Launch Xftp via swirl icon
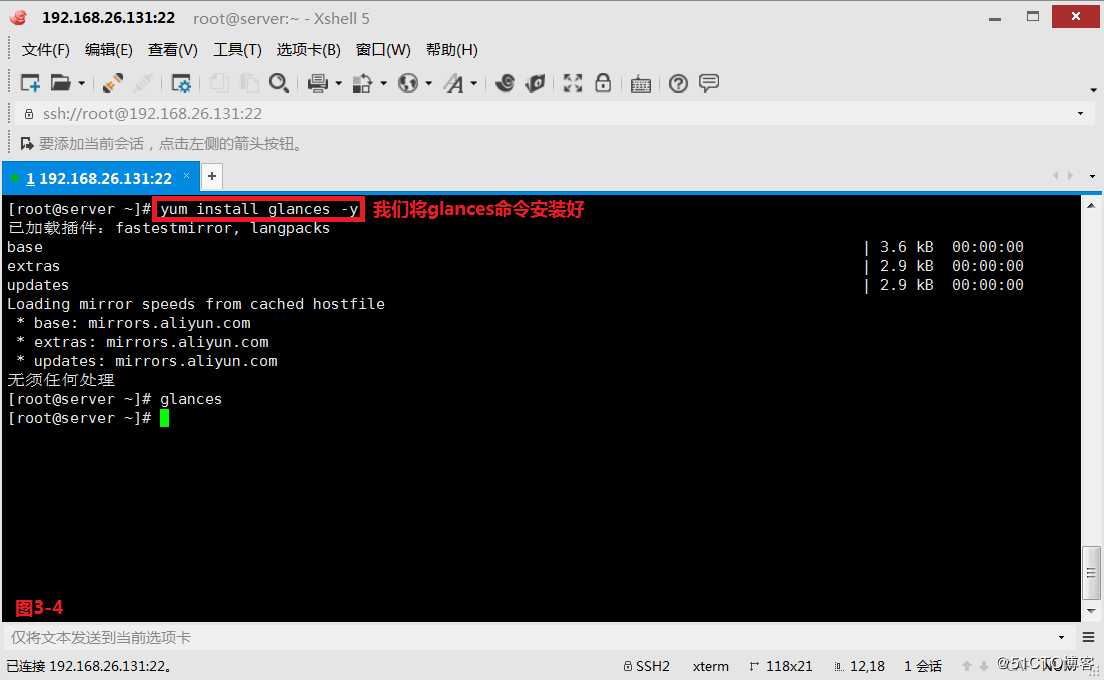Screen dimensions: 1104x680 click(x=504, y=83)
